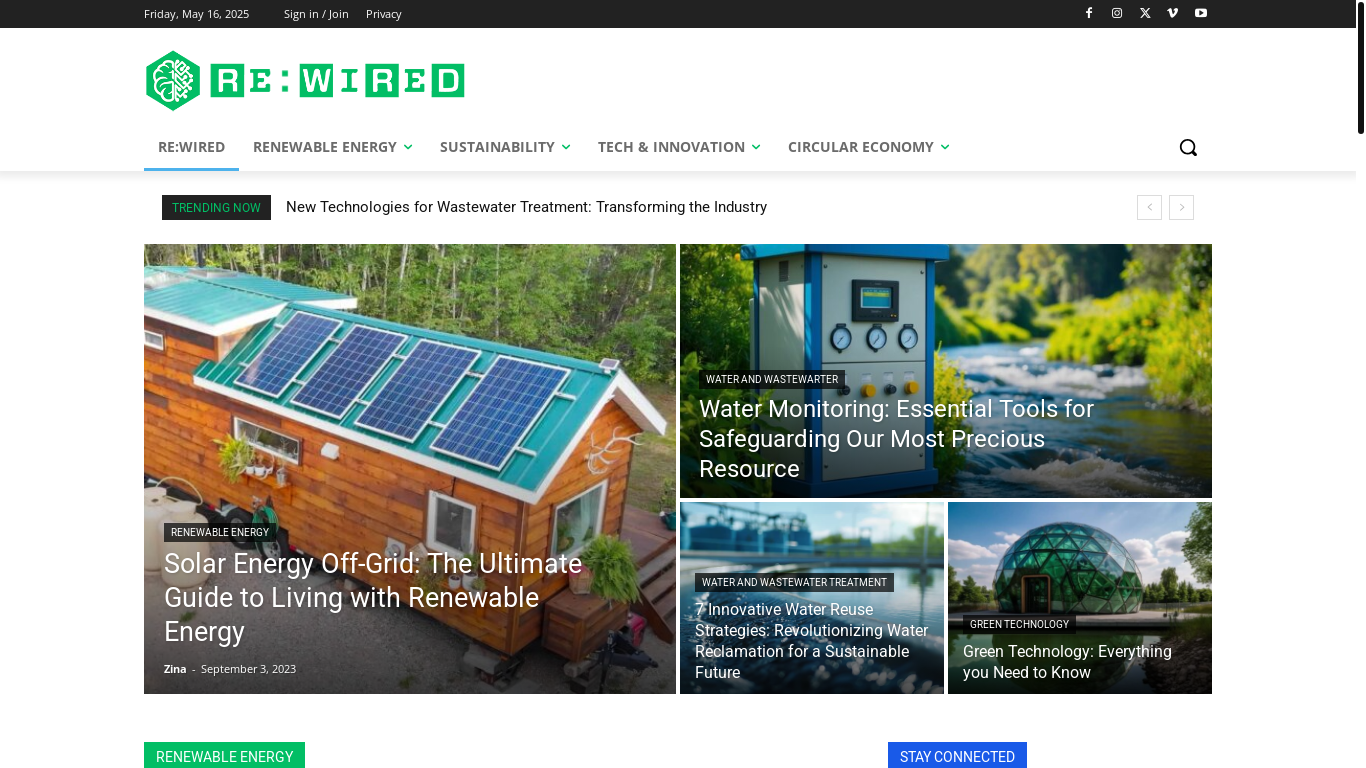This screenshot has width=1366, height=768.
Task: Show previous trending article arrow
Action: [1149, 207]
